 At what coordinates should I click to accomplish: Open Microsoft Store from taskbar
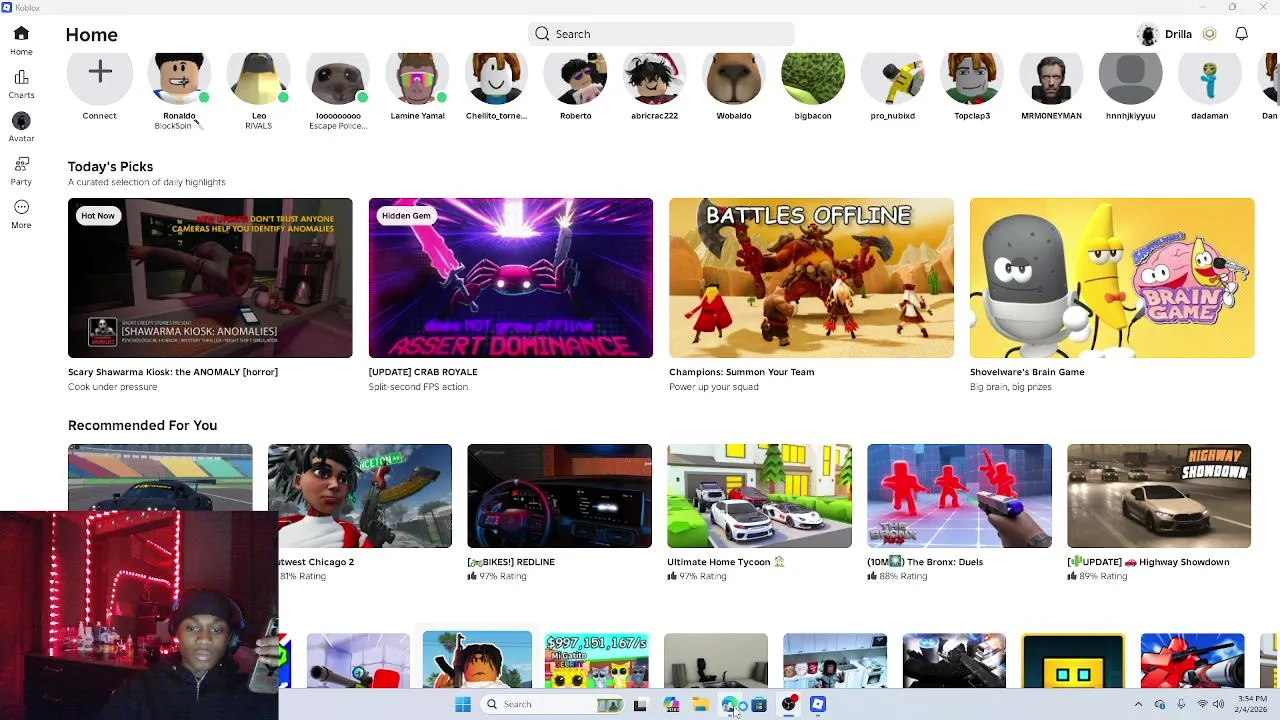click(x=759, y=704)
